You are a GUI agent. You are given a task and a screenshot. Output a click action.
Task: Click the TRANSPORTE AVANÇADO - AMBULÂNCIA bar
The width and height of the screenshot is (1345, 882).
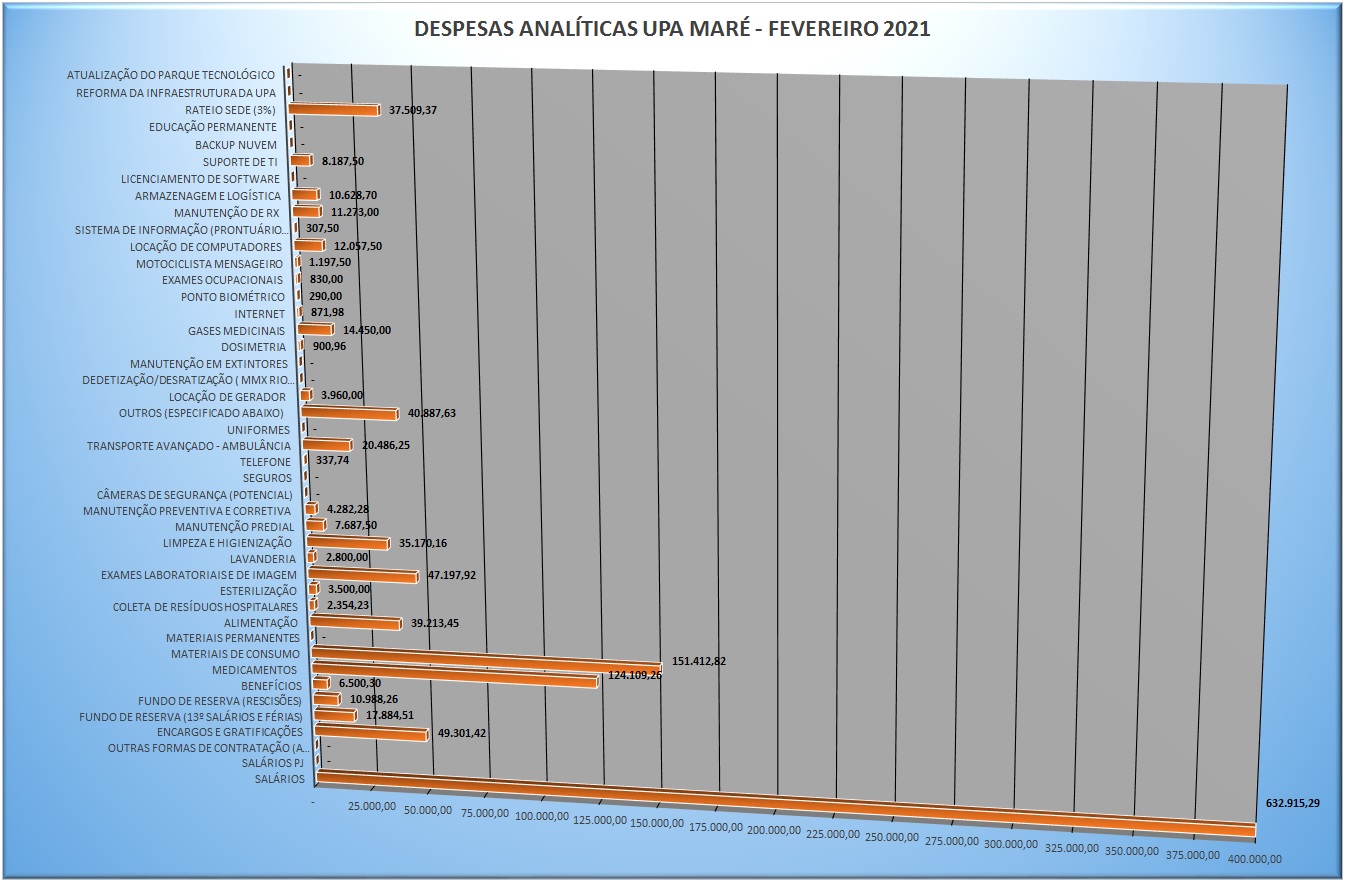click(328, 444)
